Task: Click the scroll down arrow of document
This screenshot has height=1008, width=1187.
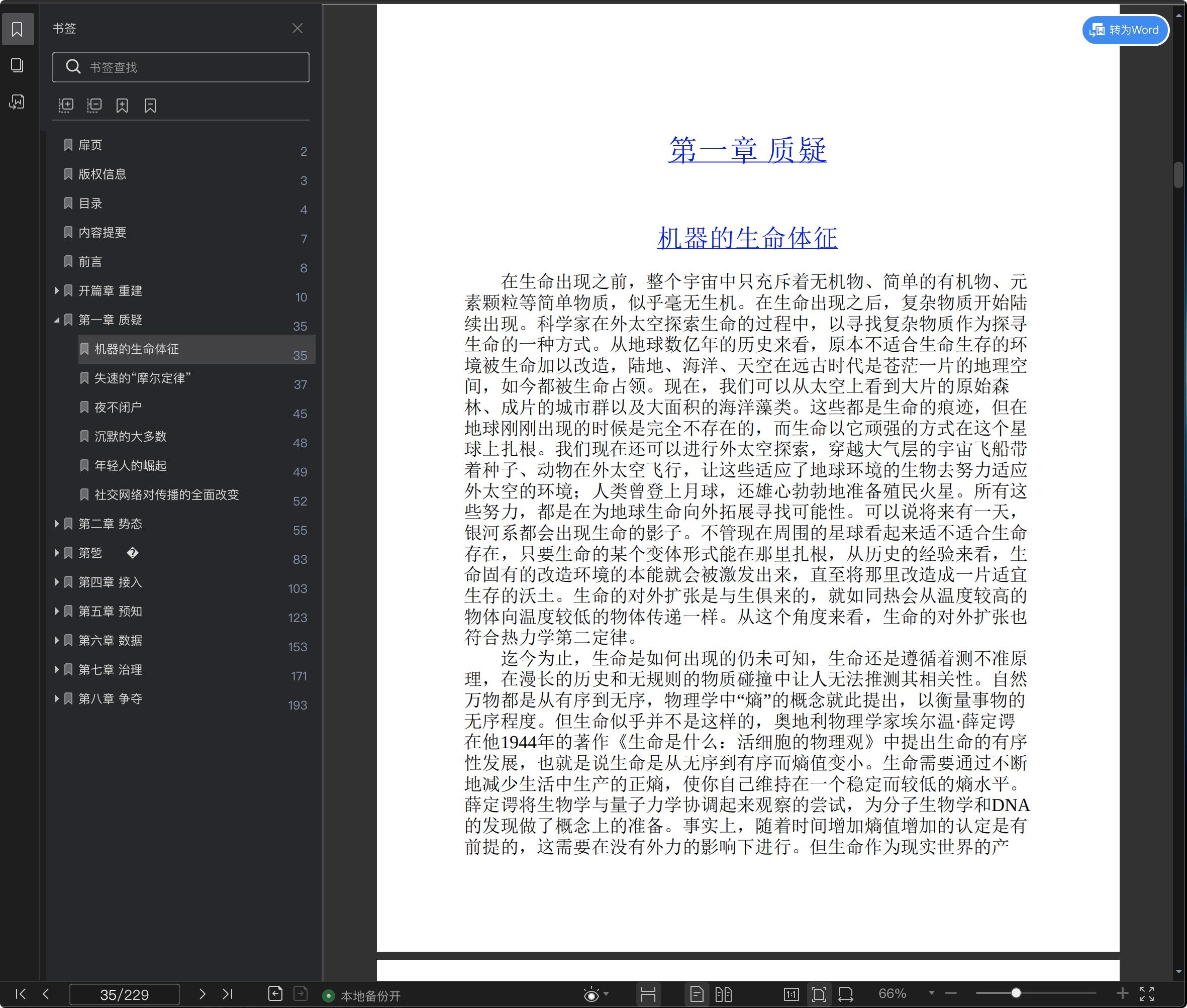Action: [x=1178, y=971]
